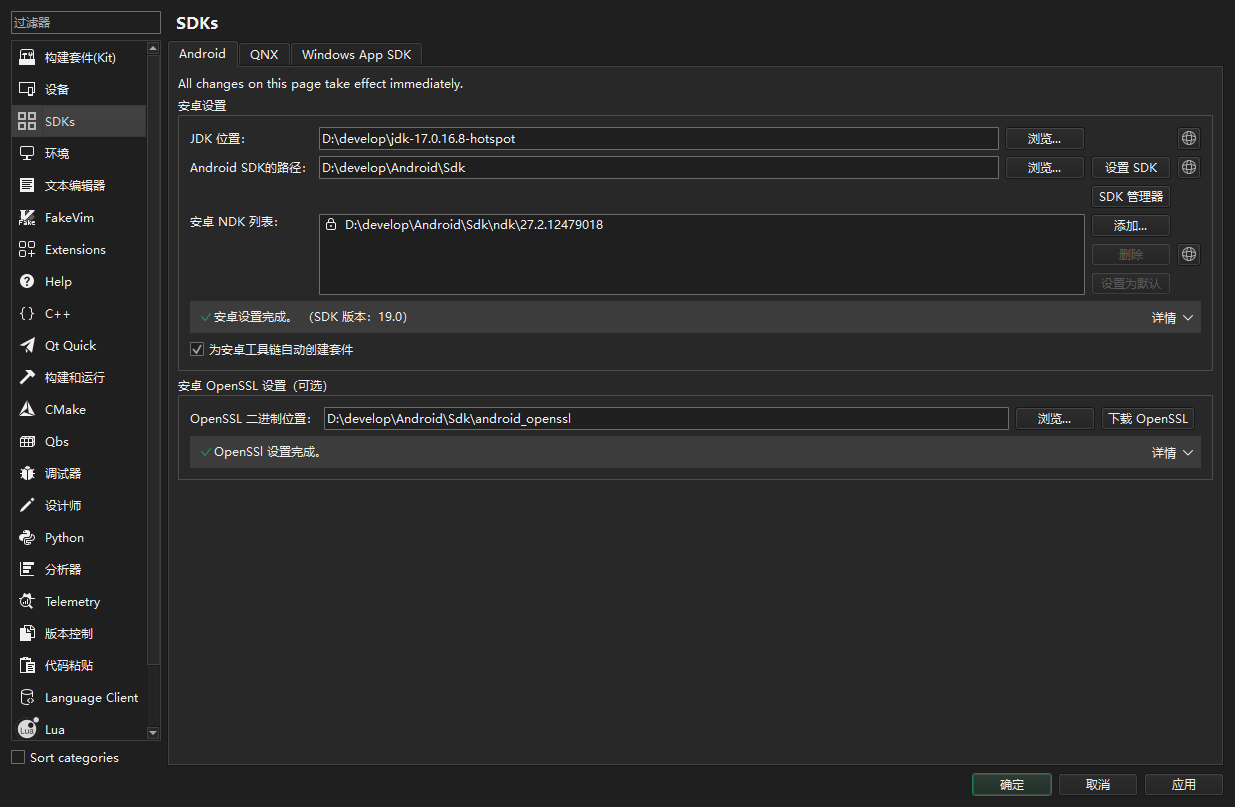Open the Qt Quick paper plane icon
The width and height of the screenshot is (1235, 807).
point(27,345)
